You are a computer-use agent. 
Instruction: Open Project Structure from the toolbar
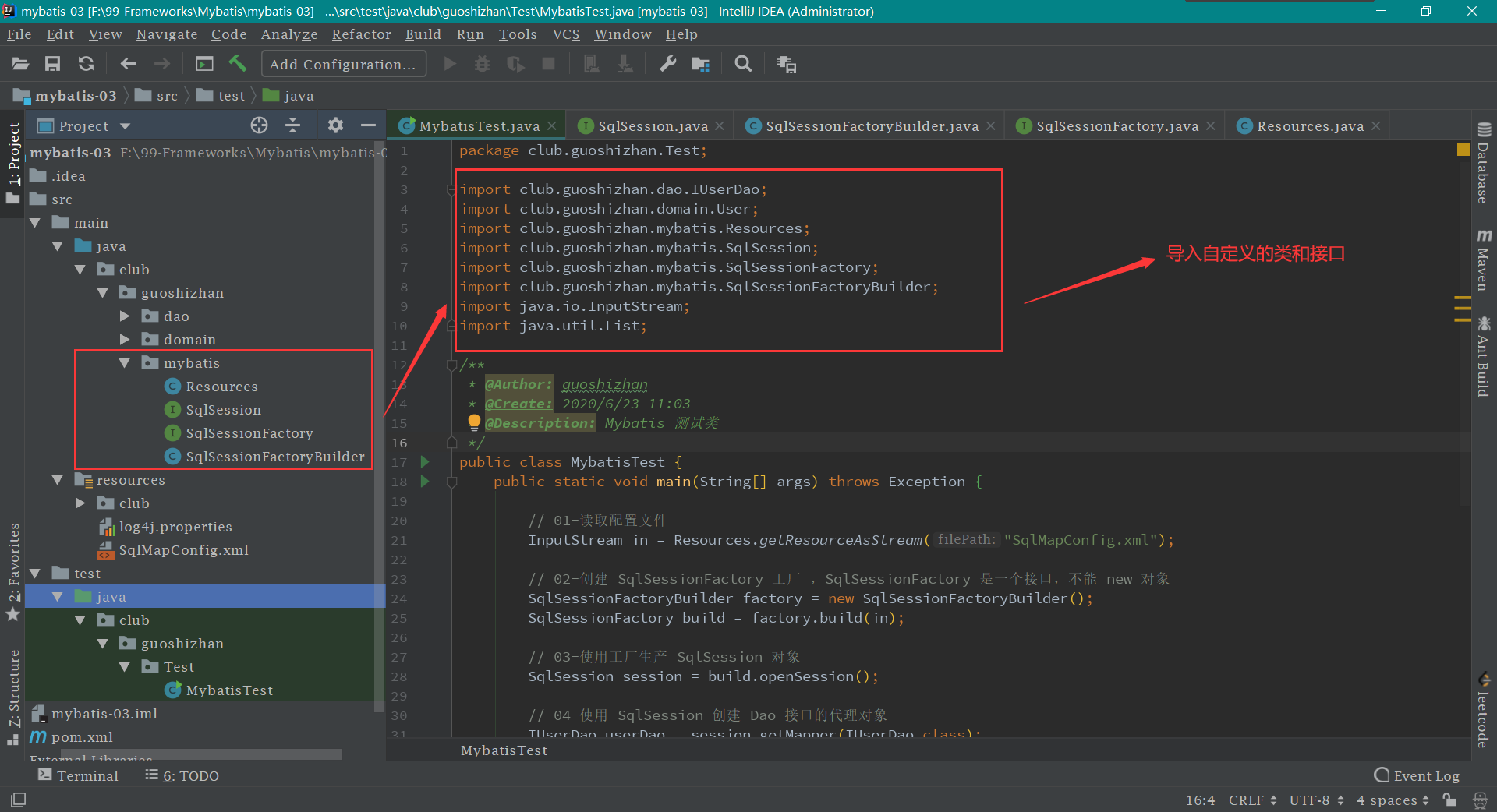tap(700, 64)
